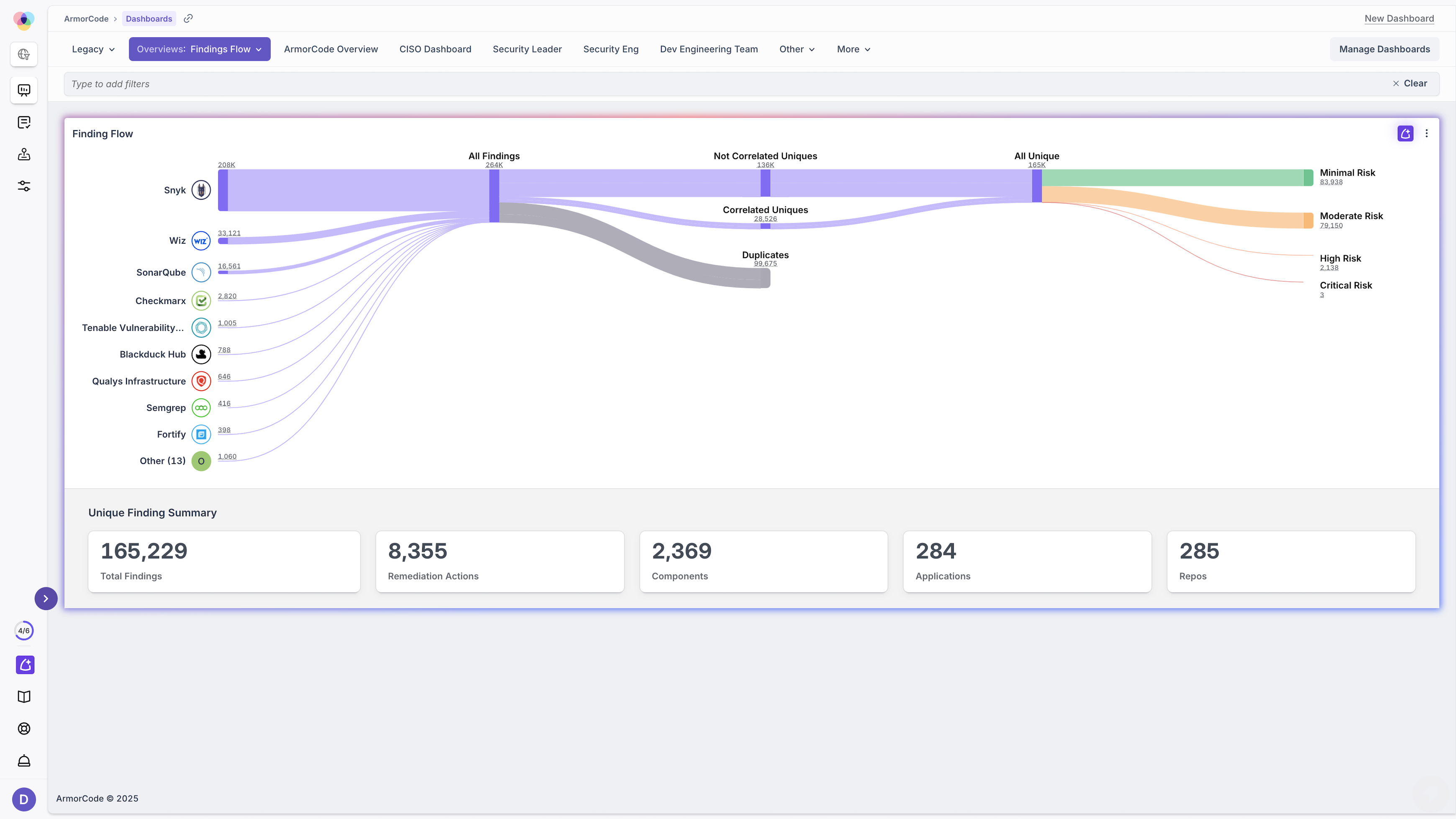
Task: Click the Applications 284 card
Action: (1027, 561)
